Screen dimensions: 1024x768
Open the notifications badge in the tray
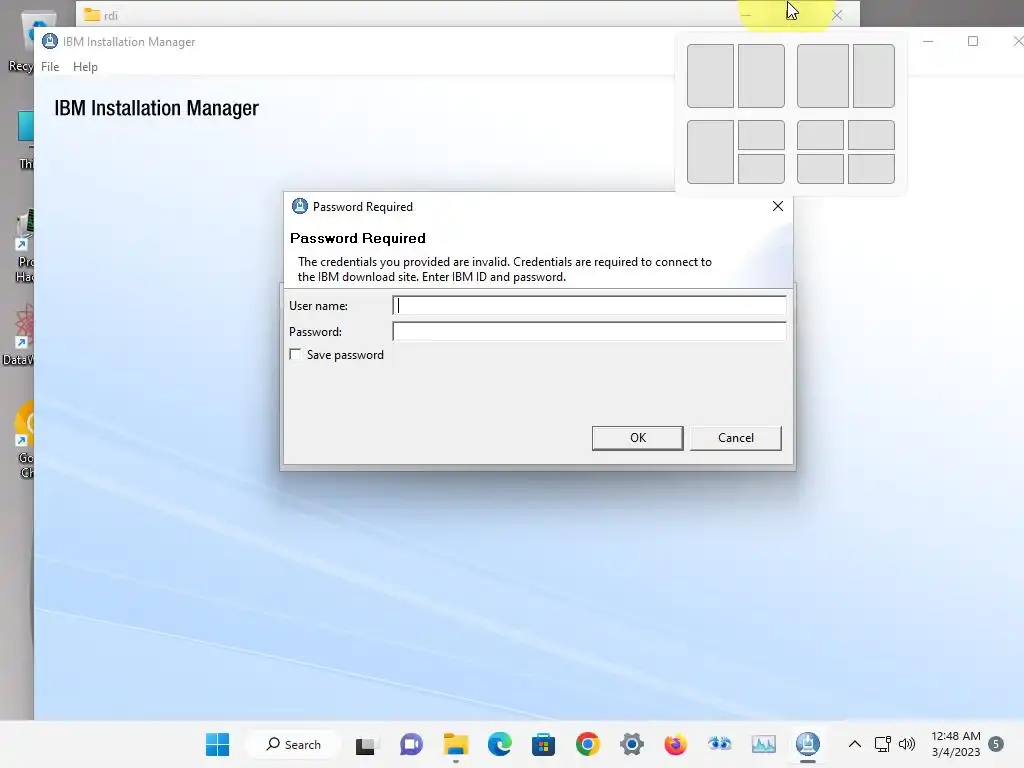[x=996, y=744]
